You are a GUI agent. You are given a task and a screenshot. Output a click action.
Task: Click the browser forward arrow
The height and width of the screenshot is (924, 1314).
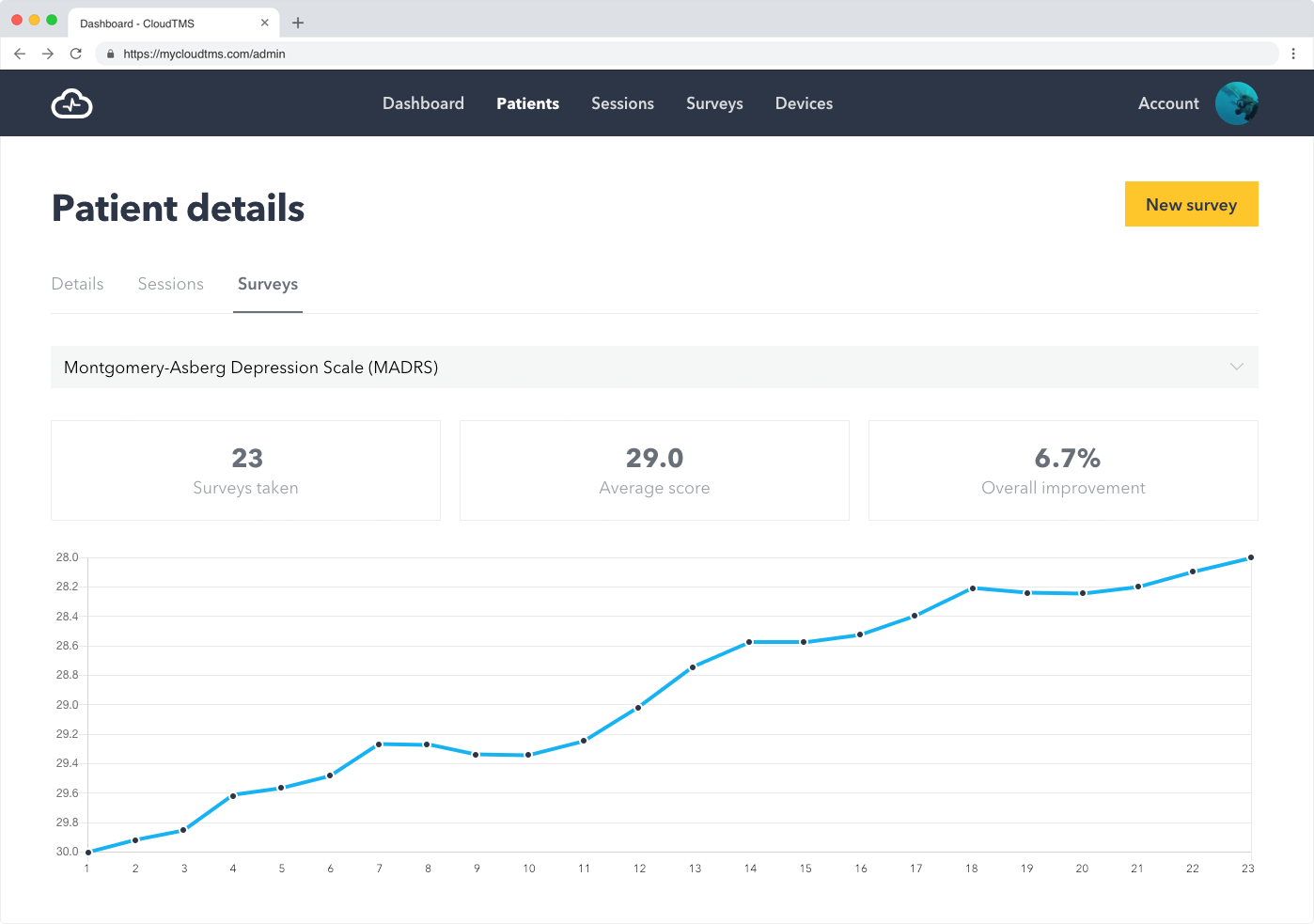coord(47,54)
